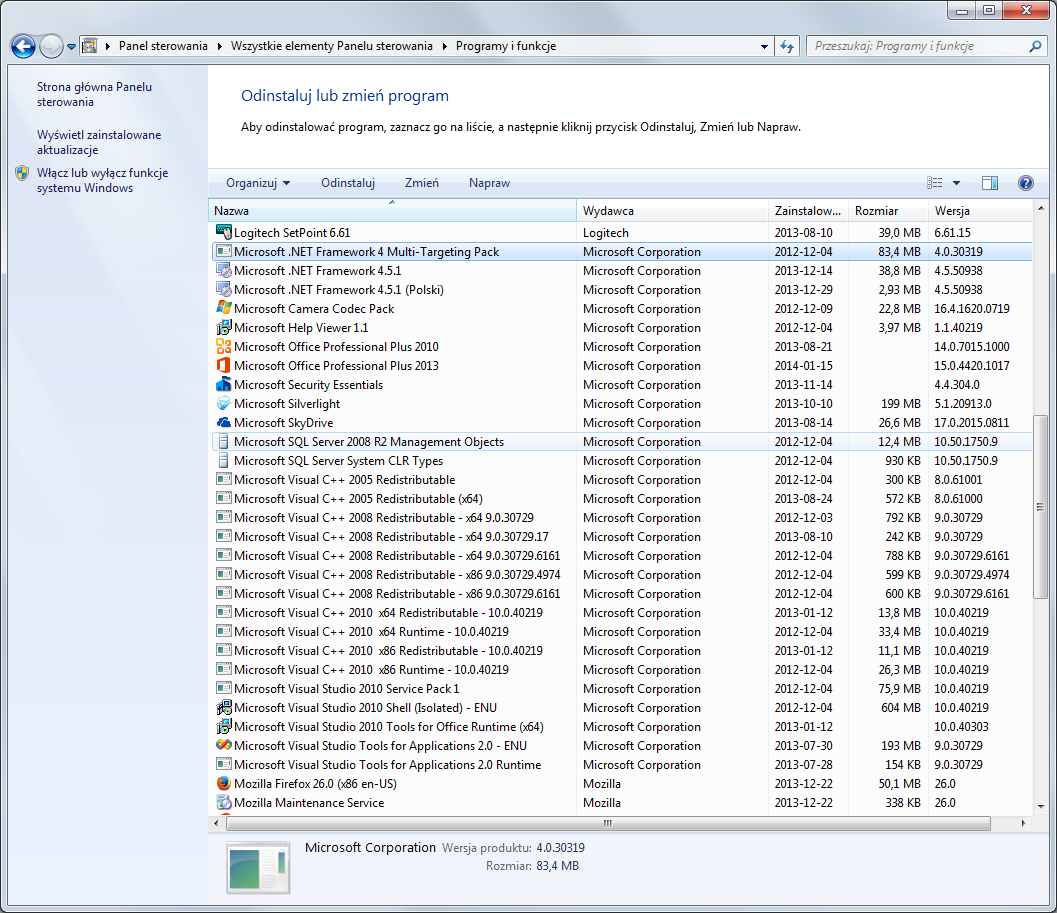The height and width of the screenshot is (913, 1057).
Task: Click Microsoft SQL Server 2008 R2 Management Objects icon
Action: point(224,442)
